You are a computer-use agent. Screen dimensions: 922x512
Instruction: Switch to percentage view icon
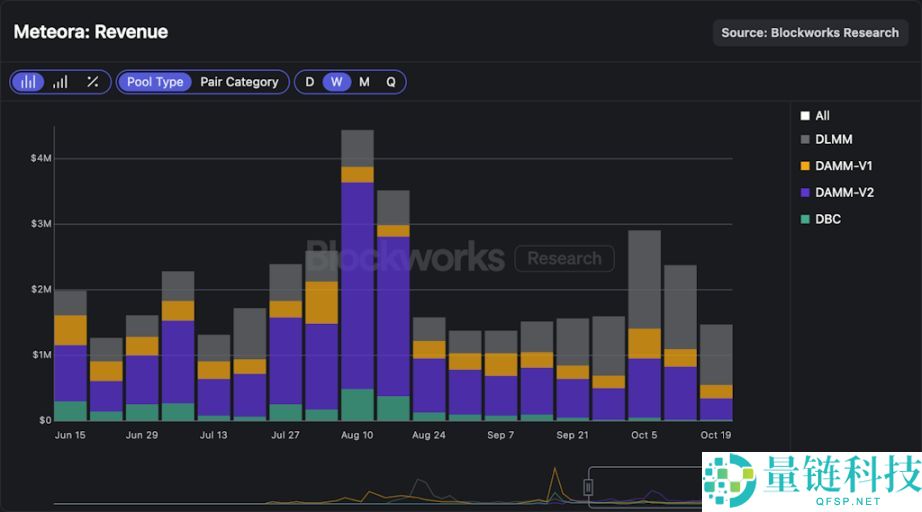pos(92,82)
